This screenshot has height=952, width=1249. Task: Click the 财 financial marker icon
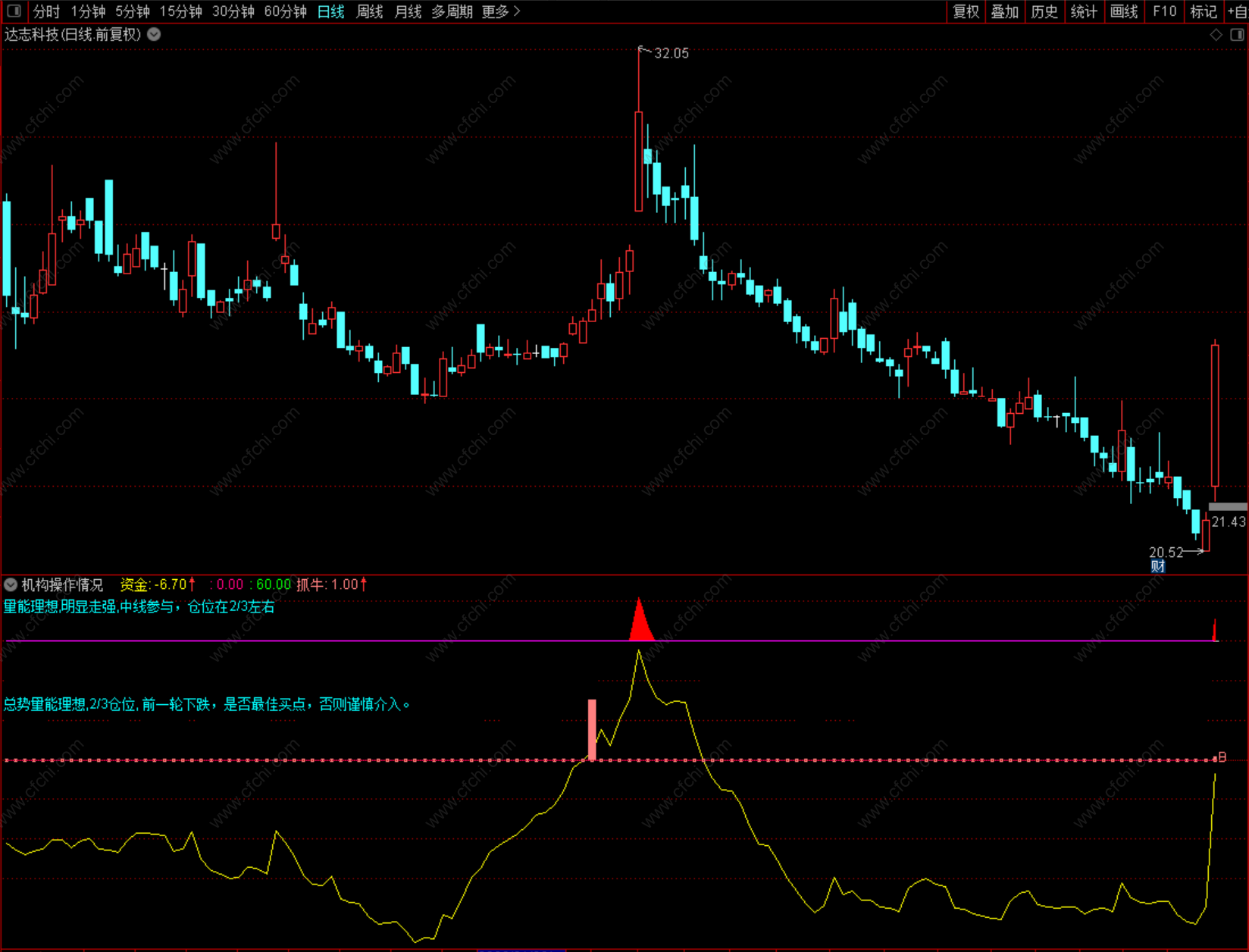click(x=1157, y=566)
